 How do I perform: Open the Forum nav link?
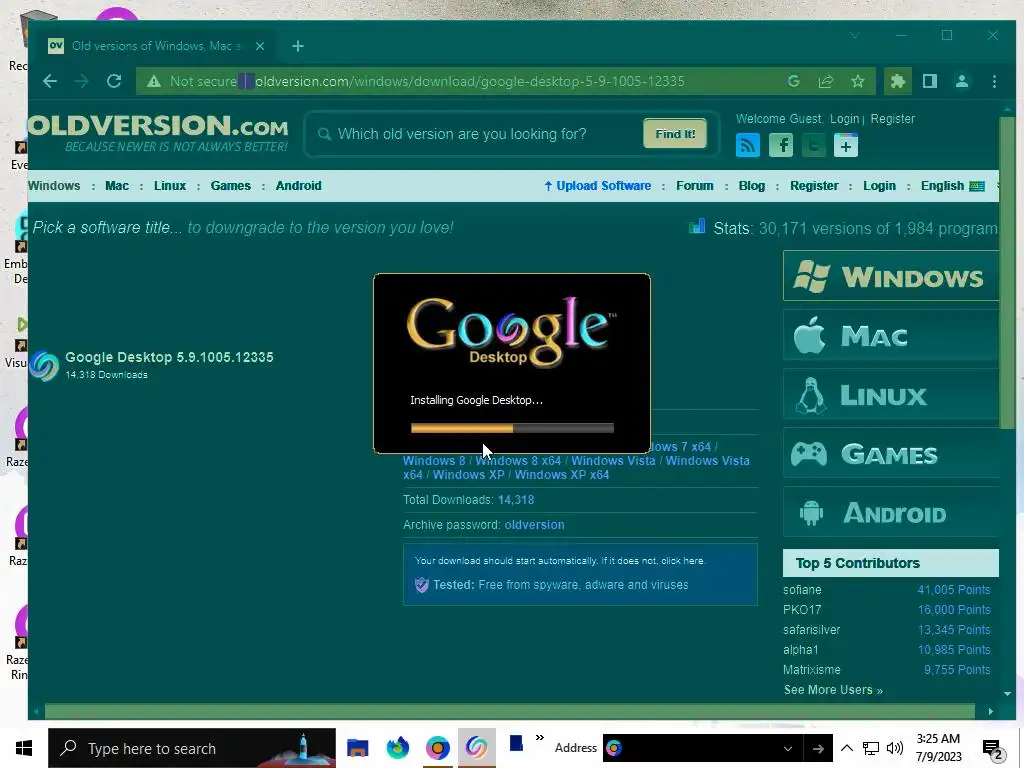click(695, 185)
